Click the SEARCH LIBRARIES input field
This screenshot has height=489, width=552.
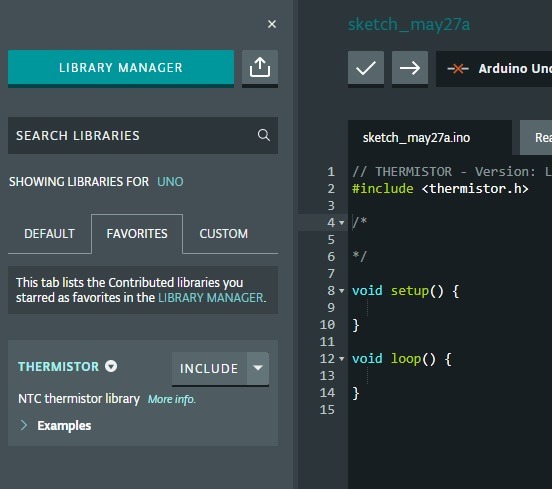point(143,136)
